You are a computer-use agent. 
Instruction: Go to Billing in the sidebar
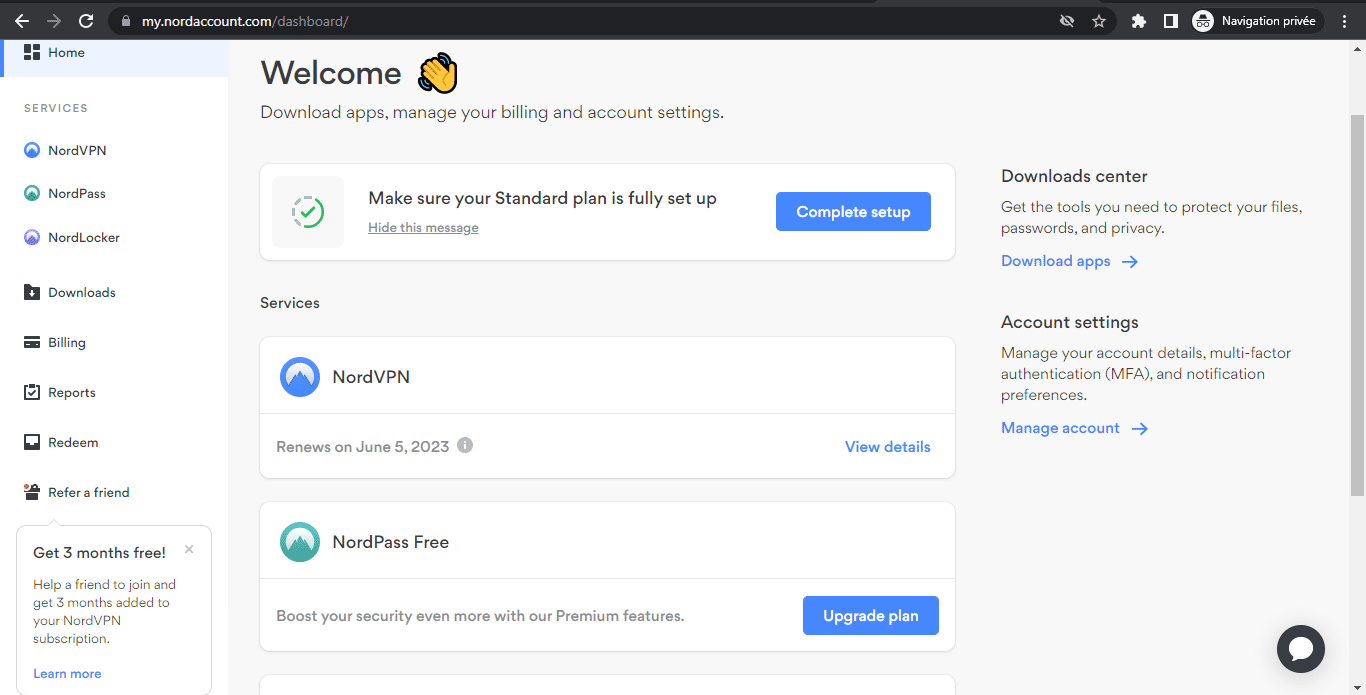coord(66,343)
